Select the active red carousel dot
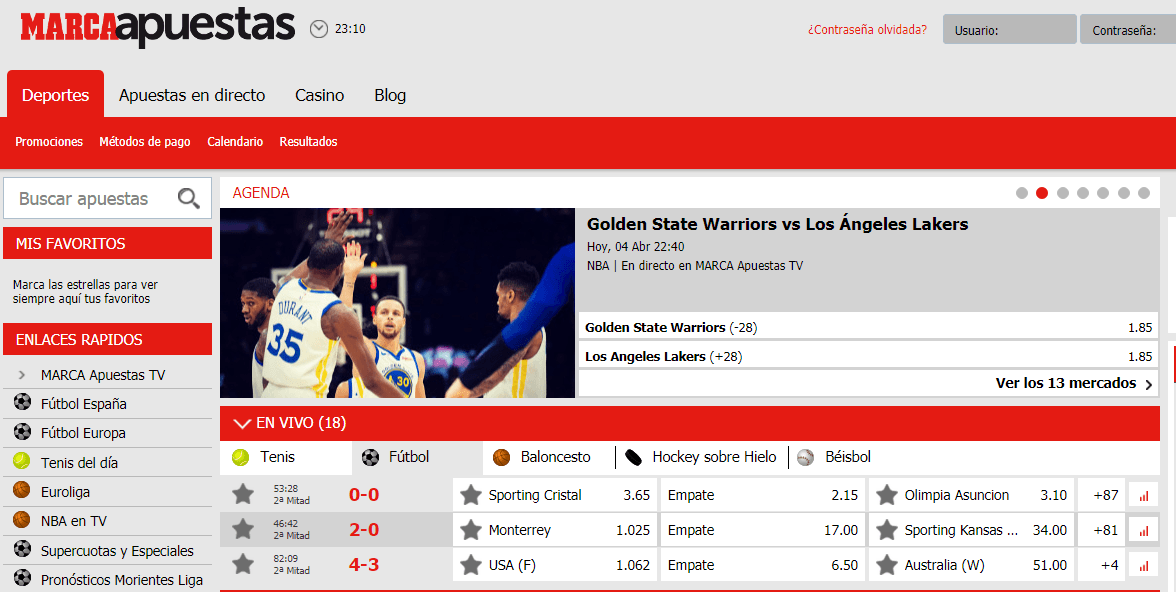This screenshot has height=592, width=1176. click(x=1042, y=193)
